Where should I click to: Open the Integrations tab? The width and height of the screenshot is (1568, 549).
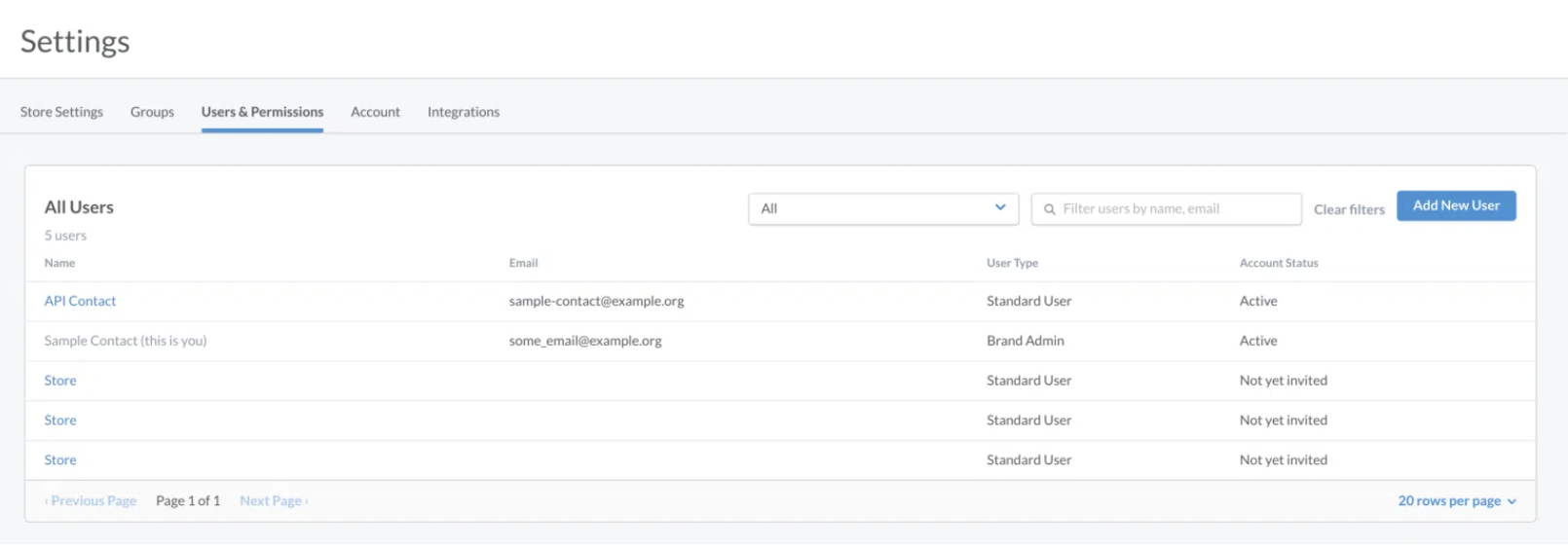(464, 112)
